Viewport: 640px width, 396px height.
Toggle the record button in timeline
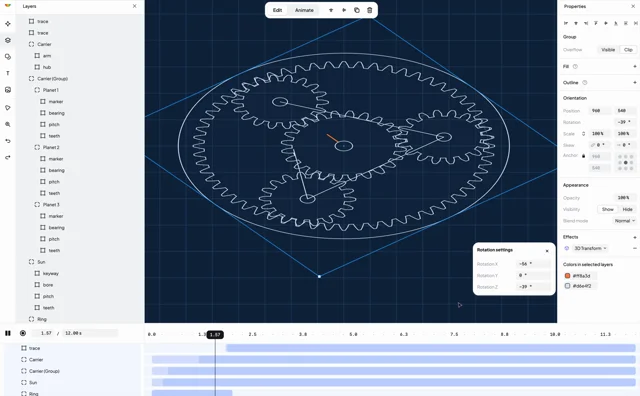tap(23, 333)
